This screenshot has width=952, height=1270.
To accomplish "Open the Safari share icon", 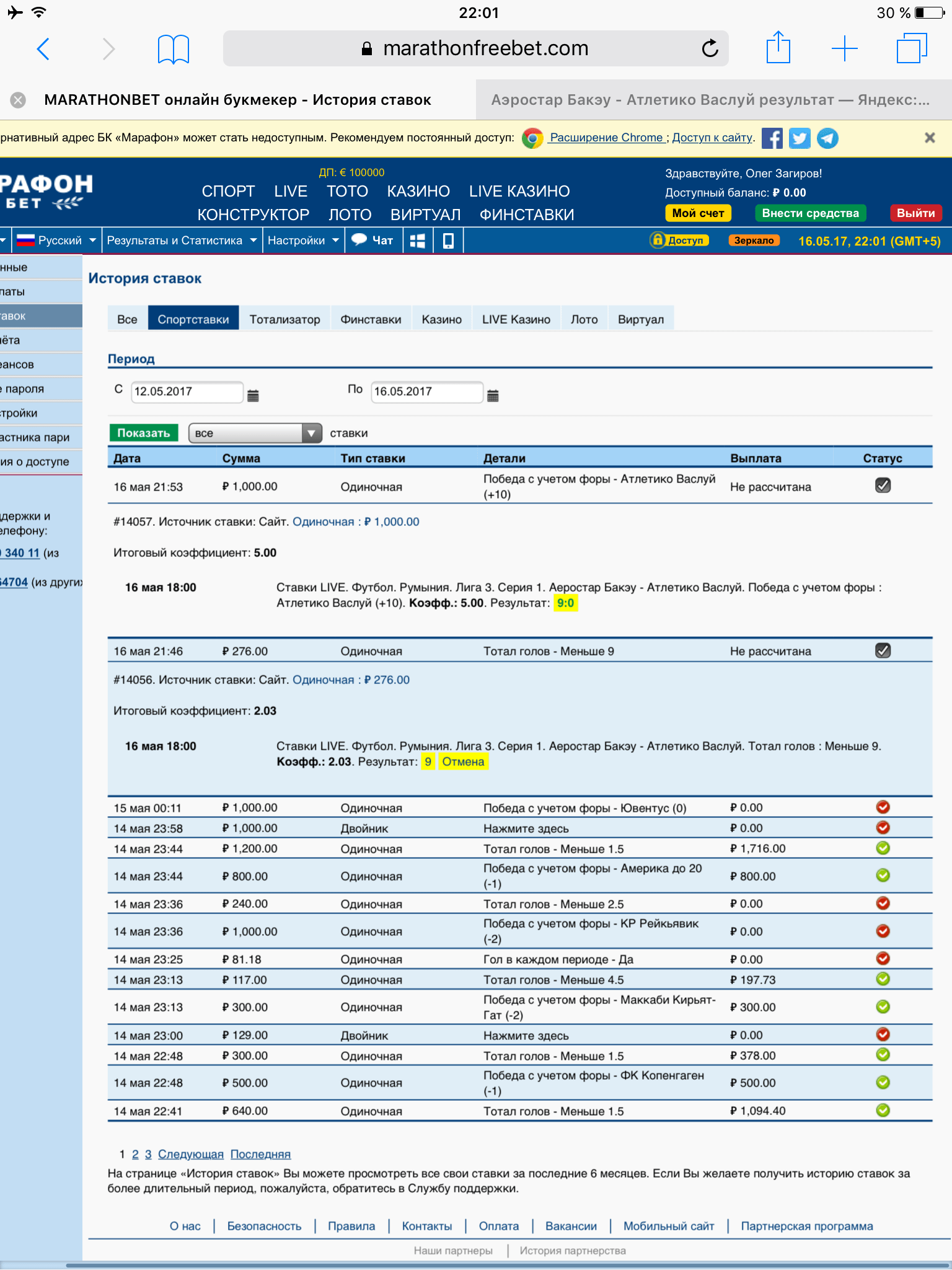I will pos(778,48).
